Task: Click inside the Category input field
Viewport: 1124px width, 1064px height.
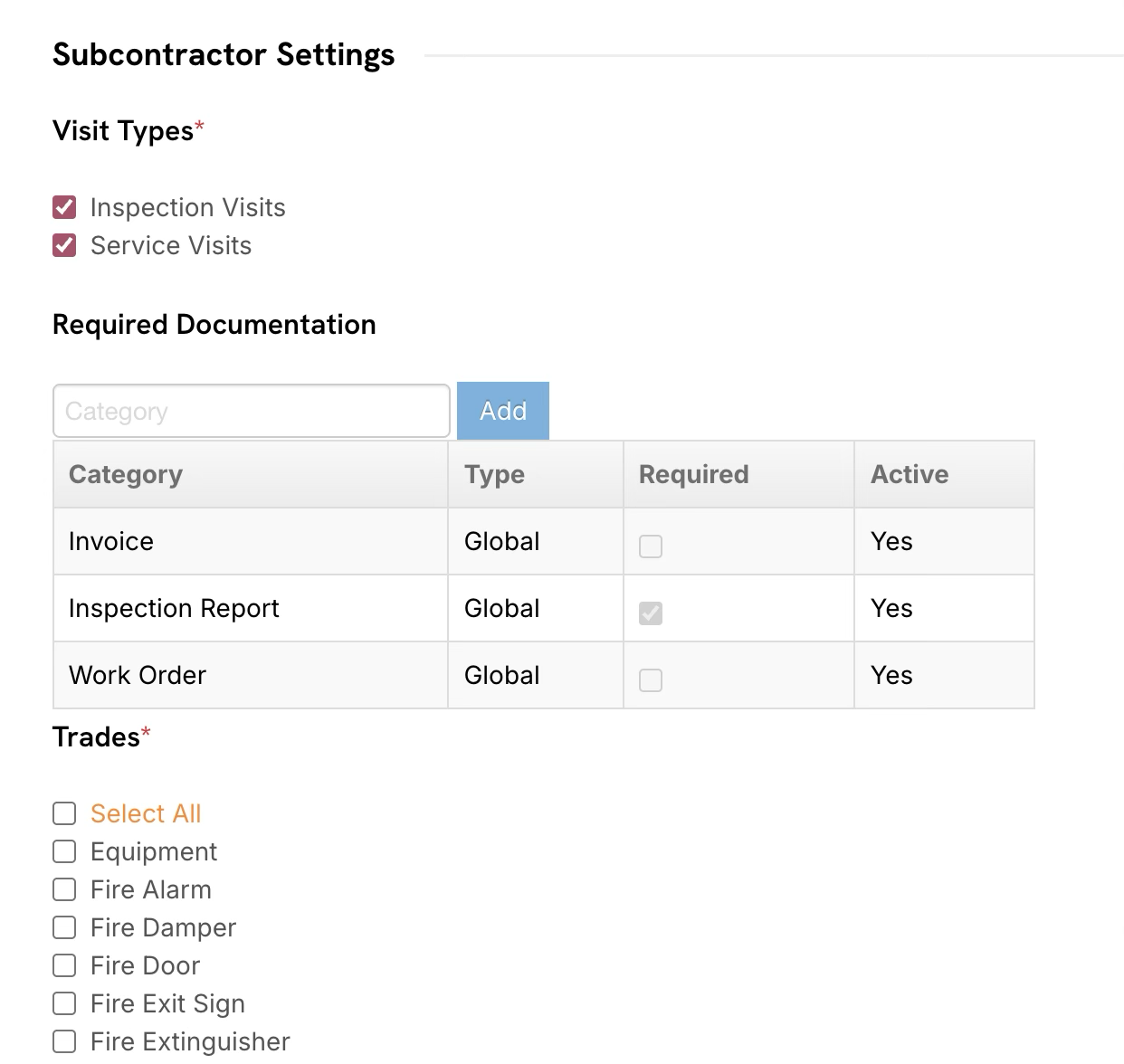Action: point(251,411)
